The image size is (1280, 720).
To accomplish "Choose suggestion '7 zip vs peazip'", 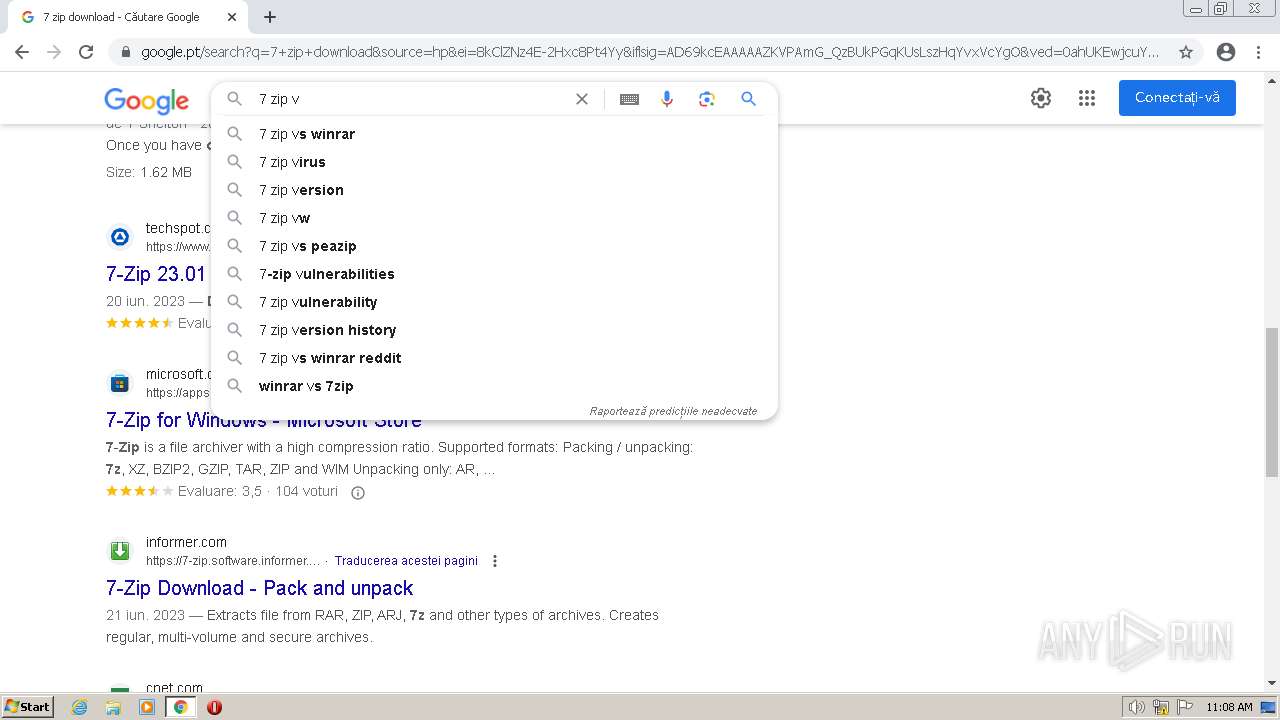I will click(x=494, y=246).
